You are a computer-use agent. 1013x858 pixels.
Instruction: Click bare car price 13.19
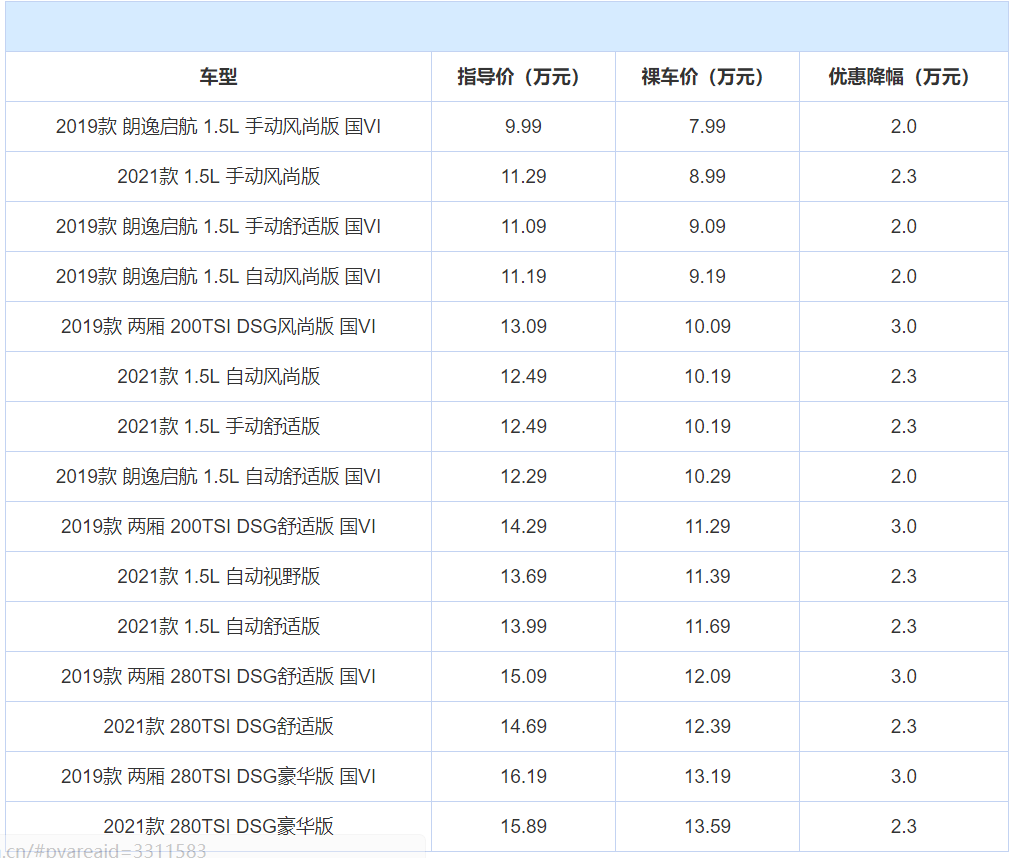707,777
